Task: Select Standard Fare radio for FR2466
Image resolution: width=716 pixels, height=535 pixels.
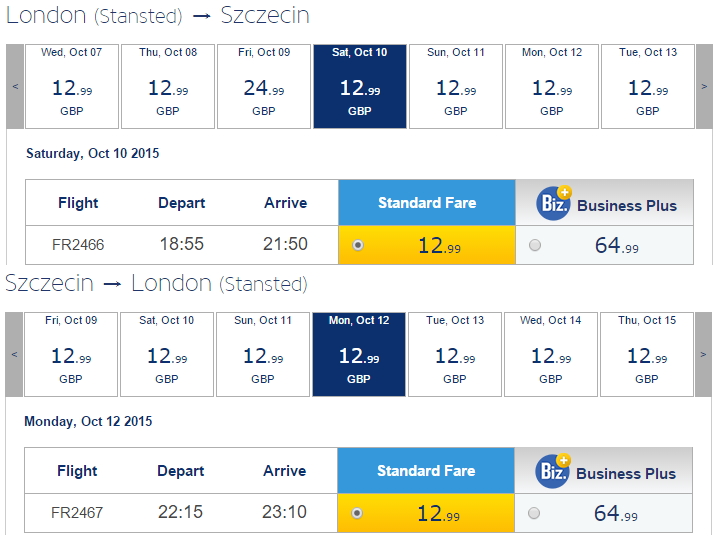Action: tap(358, 245)
